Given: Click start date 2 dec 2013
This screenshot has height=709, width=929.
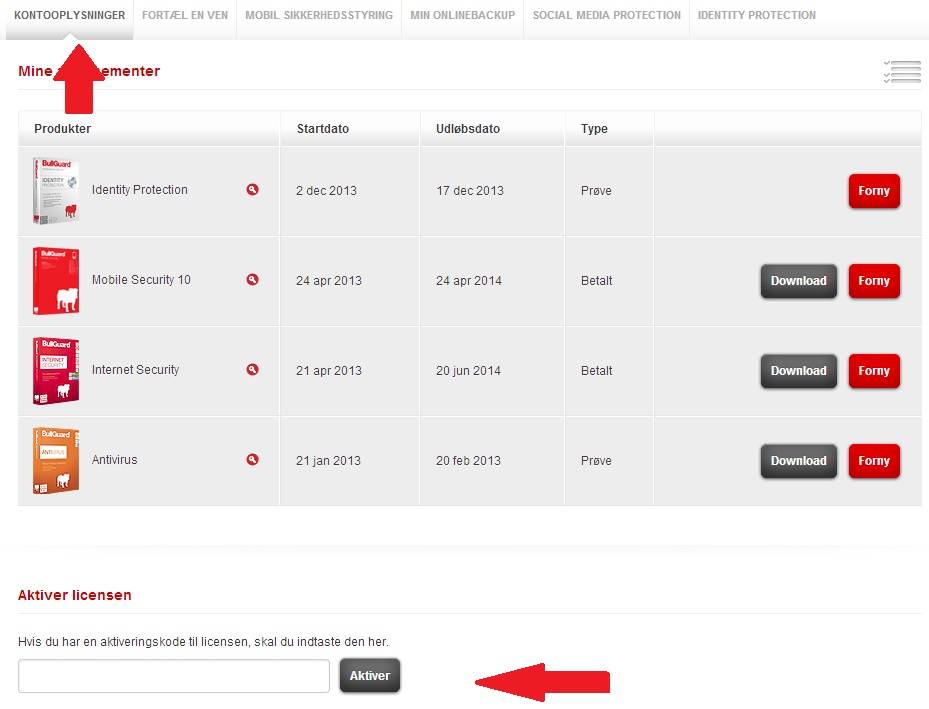Looking at the screenshot, I should (x=326, y=191).
